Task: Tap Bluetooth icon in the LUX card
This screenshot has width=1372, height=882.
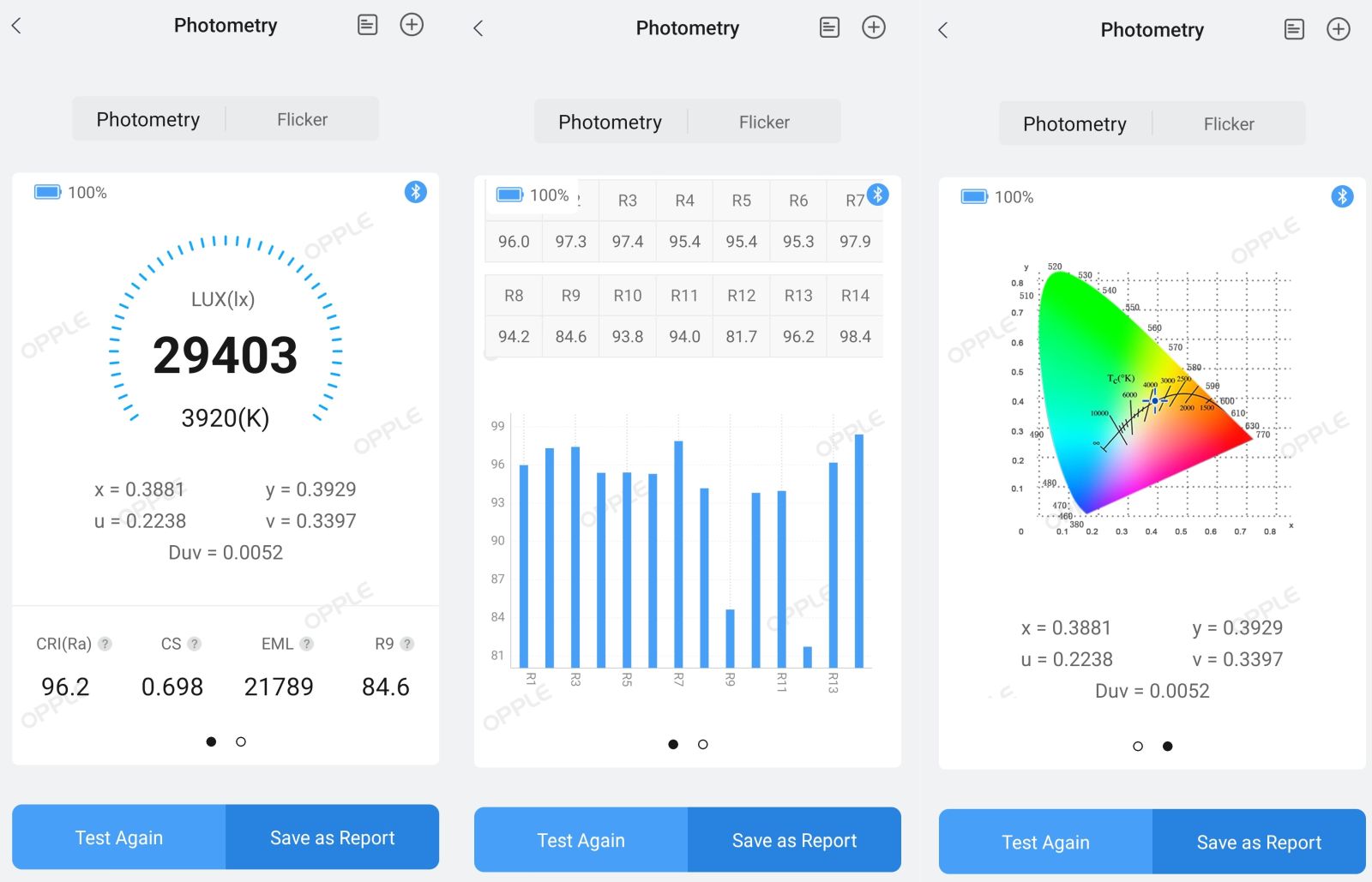Action: [x=416, y=192]
